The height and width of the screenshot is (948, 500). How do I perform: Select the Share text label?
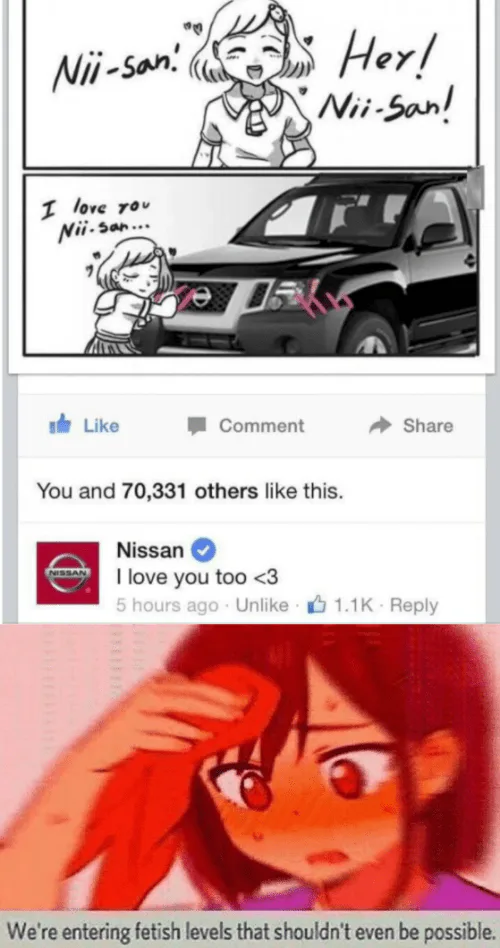[x=428, y=426]
